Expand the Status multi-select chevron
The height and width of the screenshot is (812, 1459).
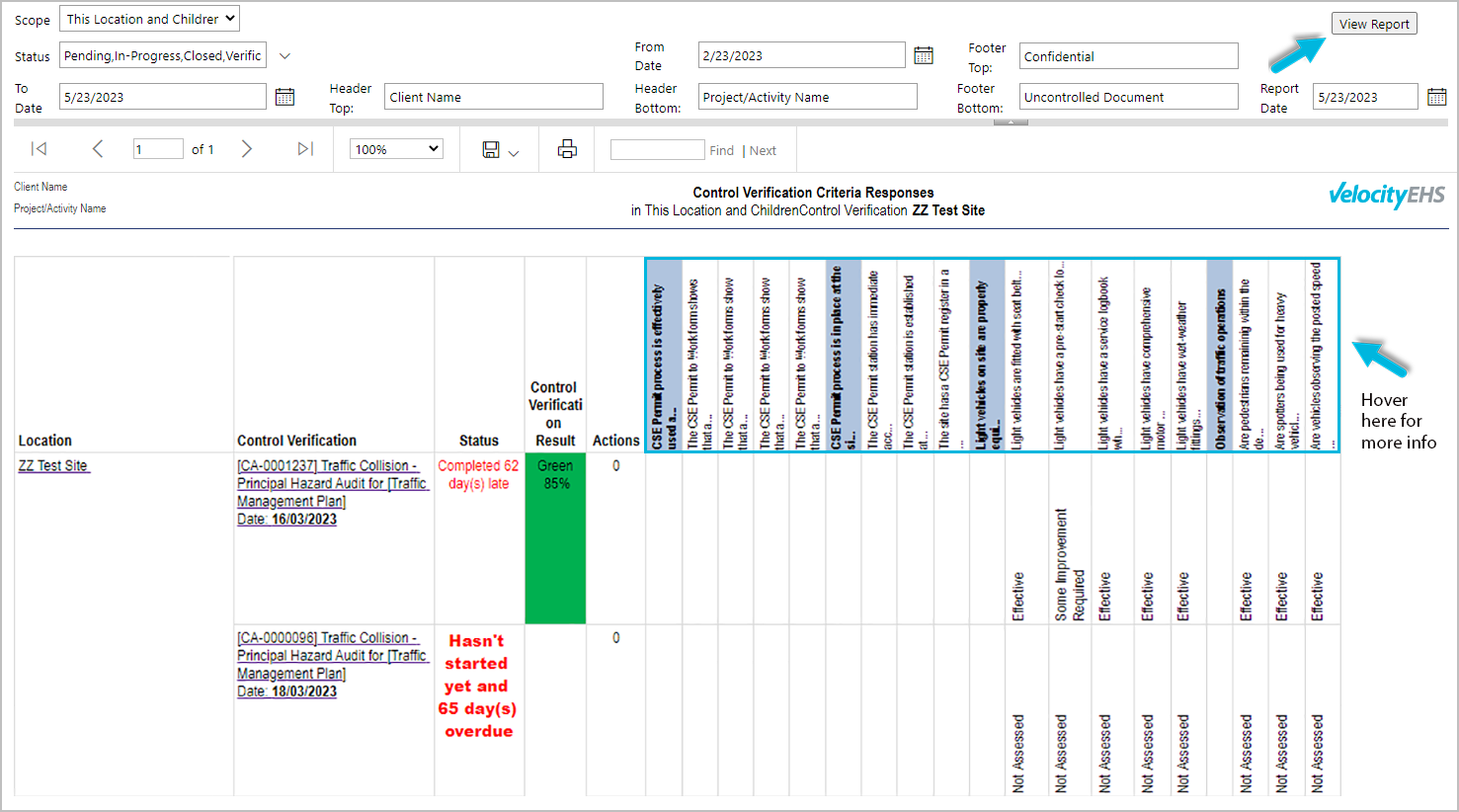pyautogui.click(x=284, y=56)
